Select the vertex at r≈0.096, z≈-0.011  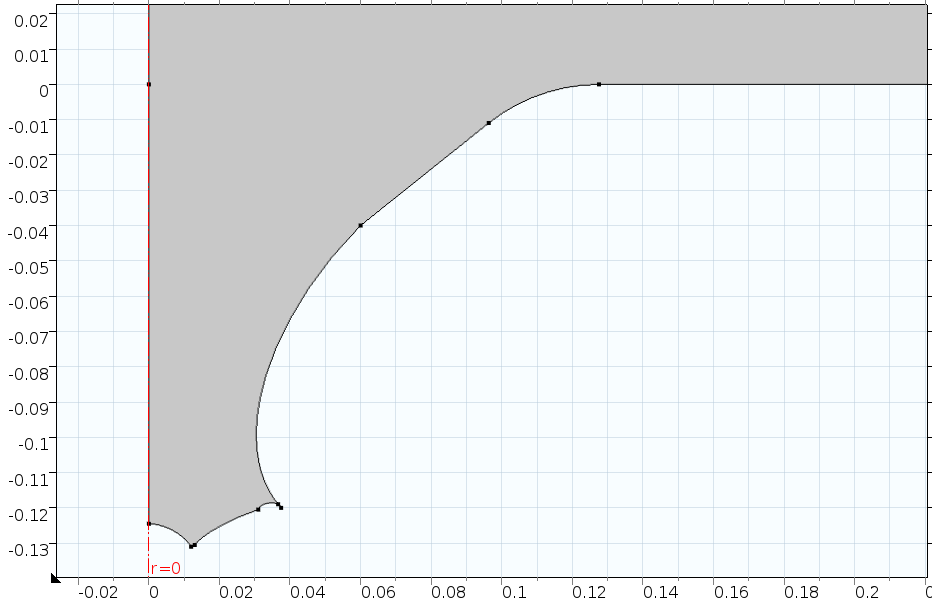tap(489, 123)
